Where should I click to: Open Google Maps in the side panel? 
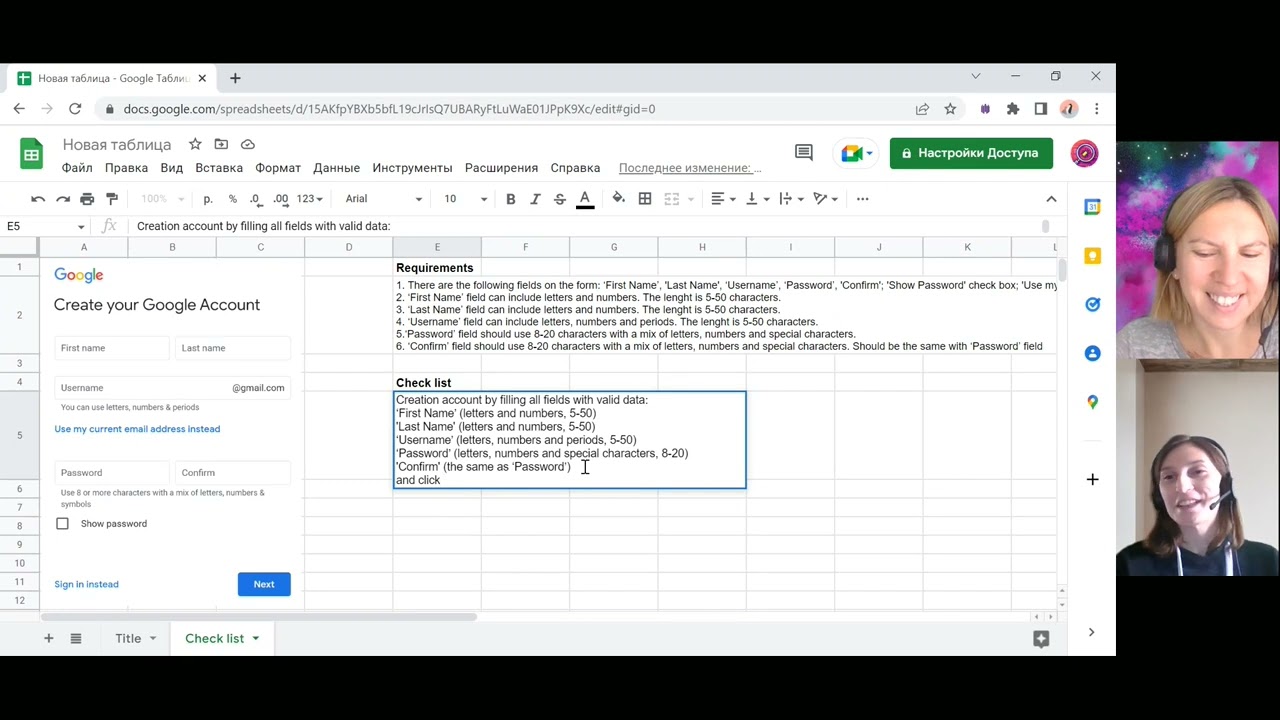(x=1092, y=402)
